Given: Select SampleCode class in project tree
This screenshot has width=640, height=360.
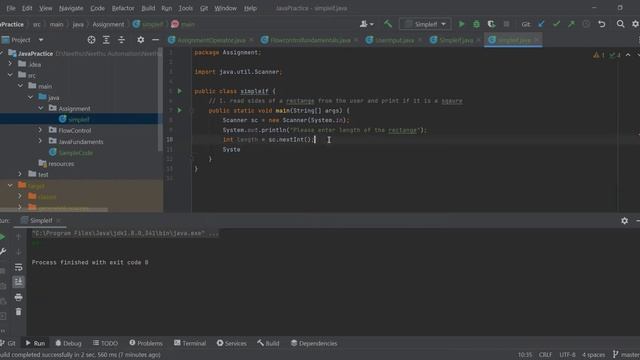Looking at the screenshot, I should coord(76,152).
